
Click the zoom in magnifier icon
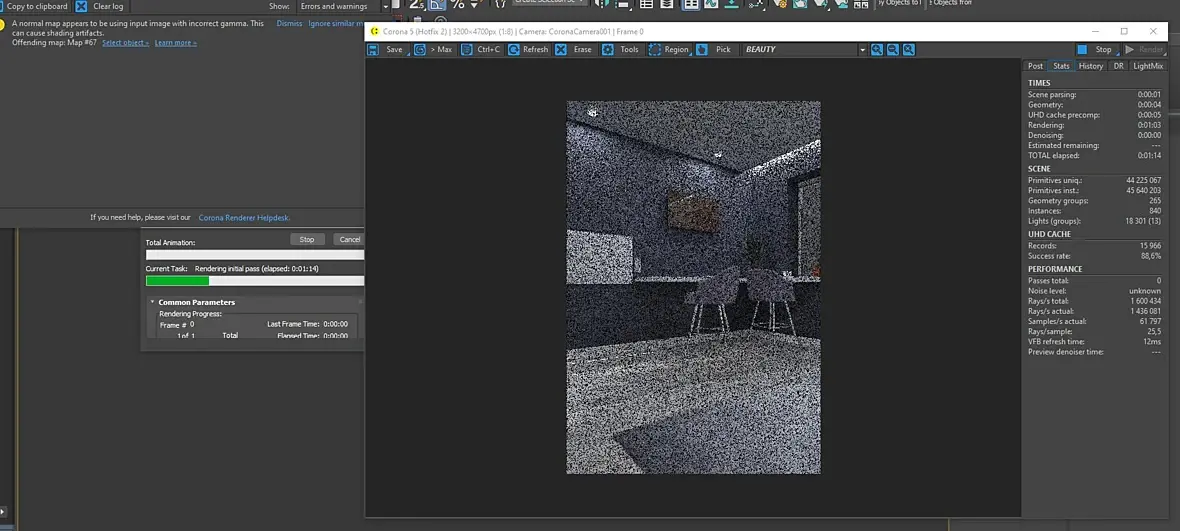pos(877,50)
